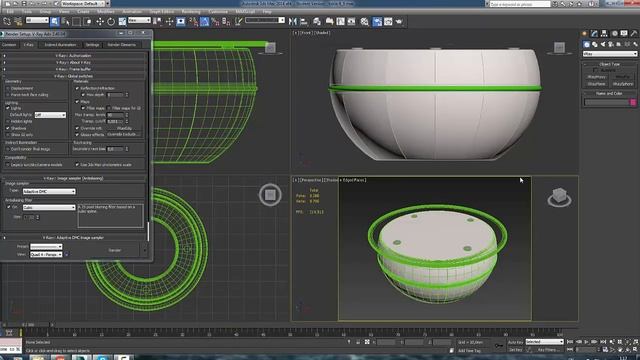Select Lights category in Create panel
The height and width of the screenshot is (360, 640).
pyautogui.click(x=603, y=44)
